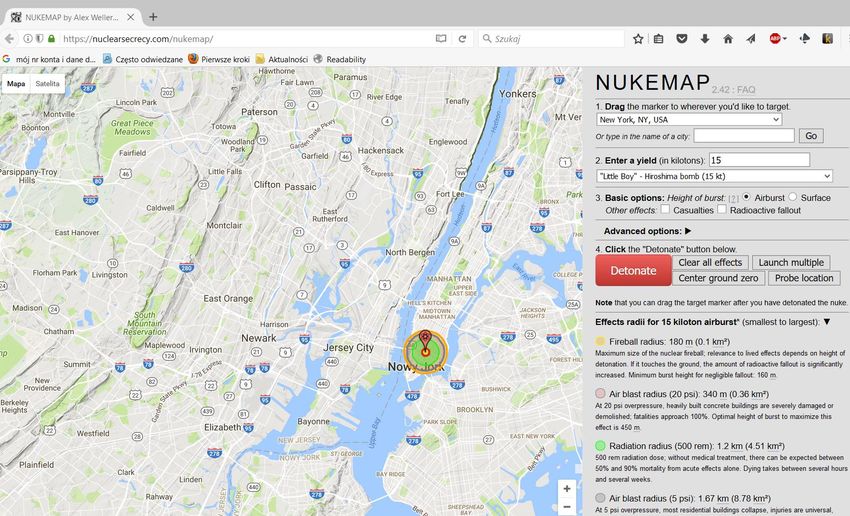Click the Go button next to city field

click(811, 136)
